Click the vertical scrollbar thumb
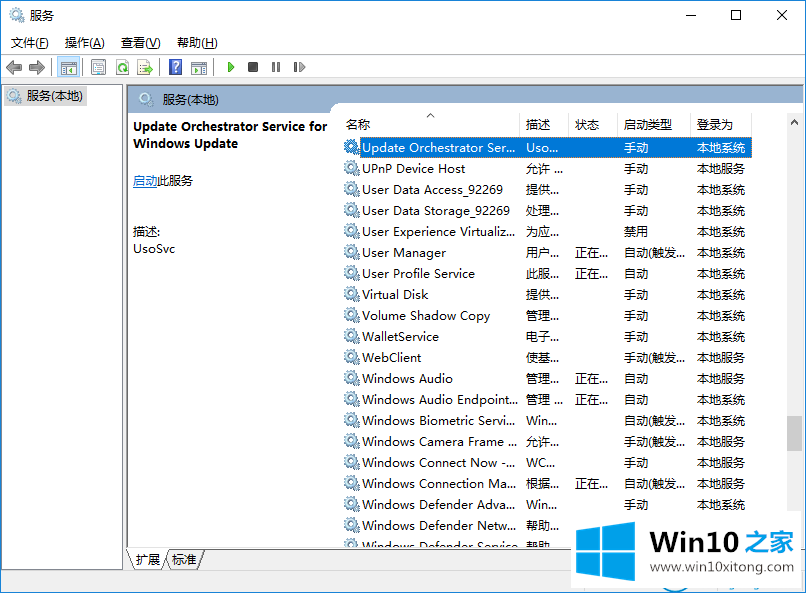 (794, 433)
